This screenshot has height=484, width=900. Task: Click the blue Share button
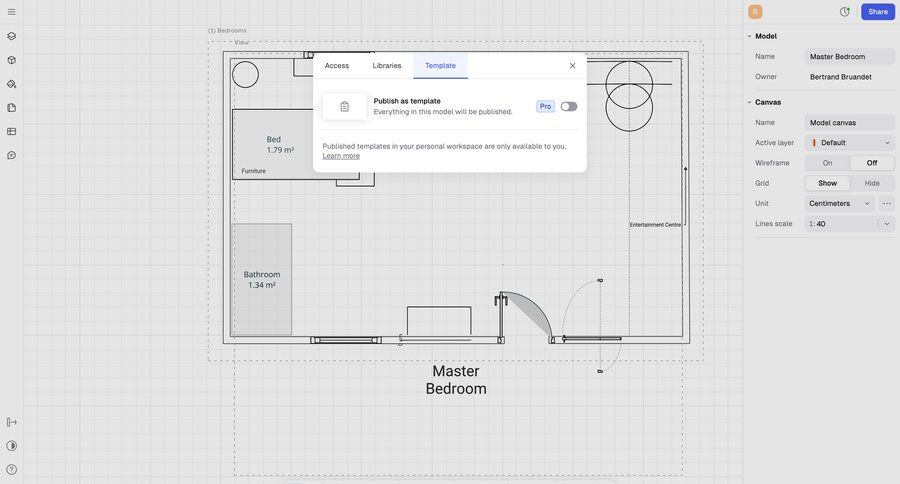(878, 11)
